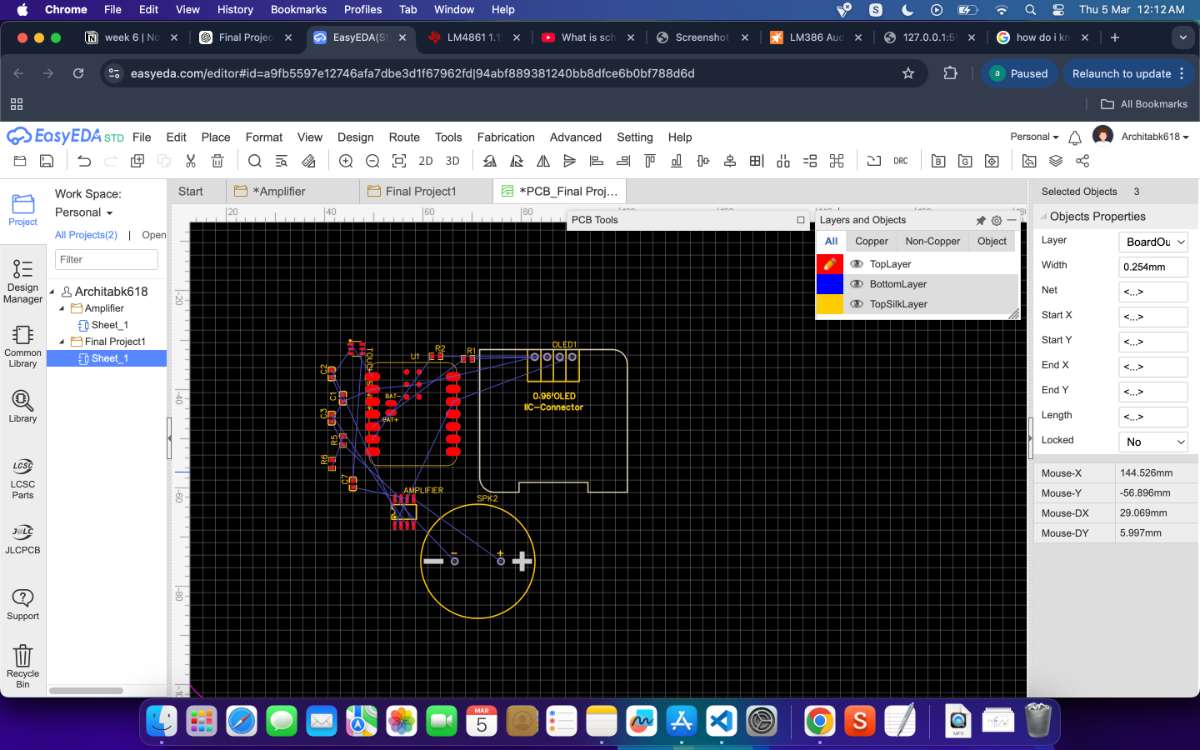The height and width of the screenshot is (750, 1200).
Task: Select the blue BottomLayer color swatch
Action: (x=830, y=284)
